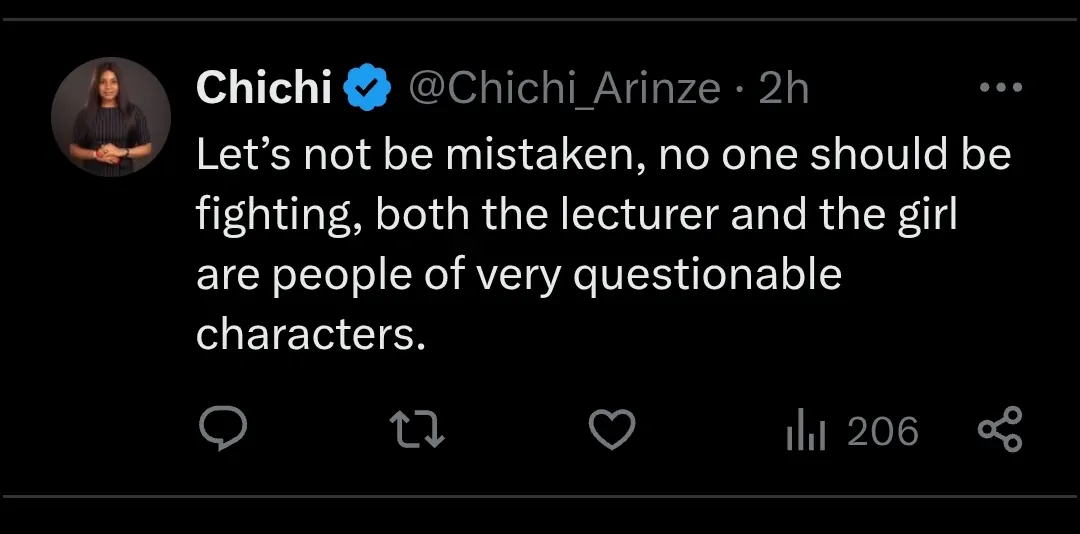Click the "2h" timestamp

pos(783,90)
